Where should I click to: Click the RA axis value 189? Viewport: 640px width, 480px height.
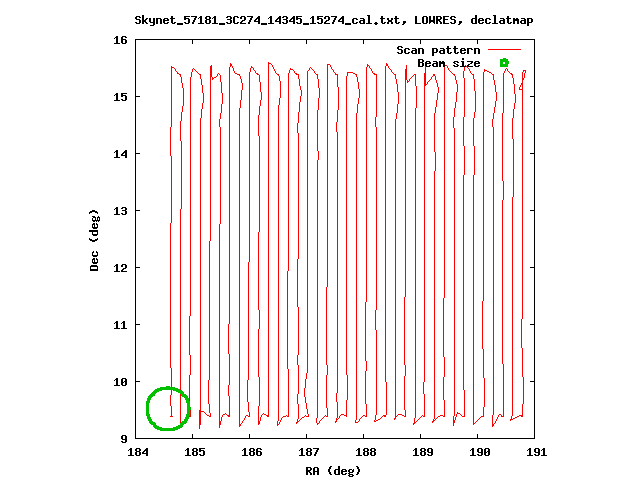point(423,452)
